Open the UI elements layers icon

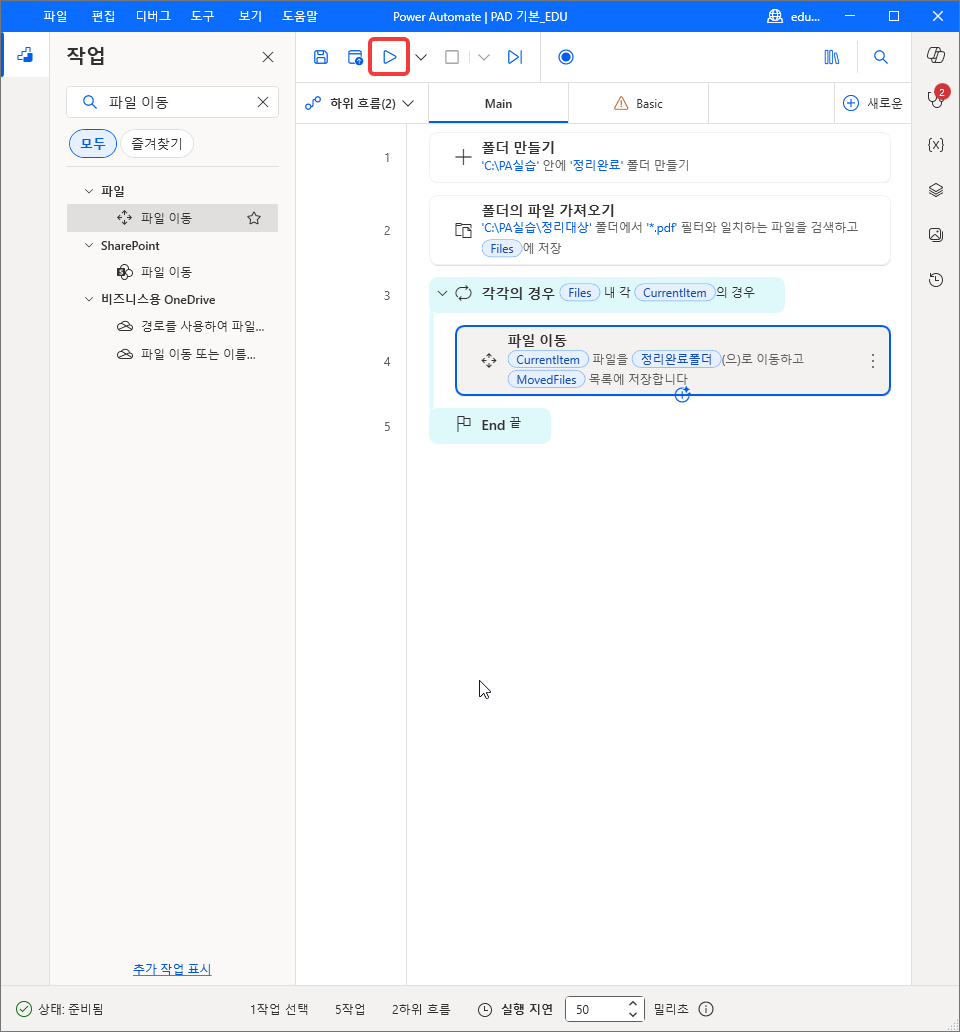coord(936,190)
